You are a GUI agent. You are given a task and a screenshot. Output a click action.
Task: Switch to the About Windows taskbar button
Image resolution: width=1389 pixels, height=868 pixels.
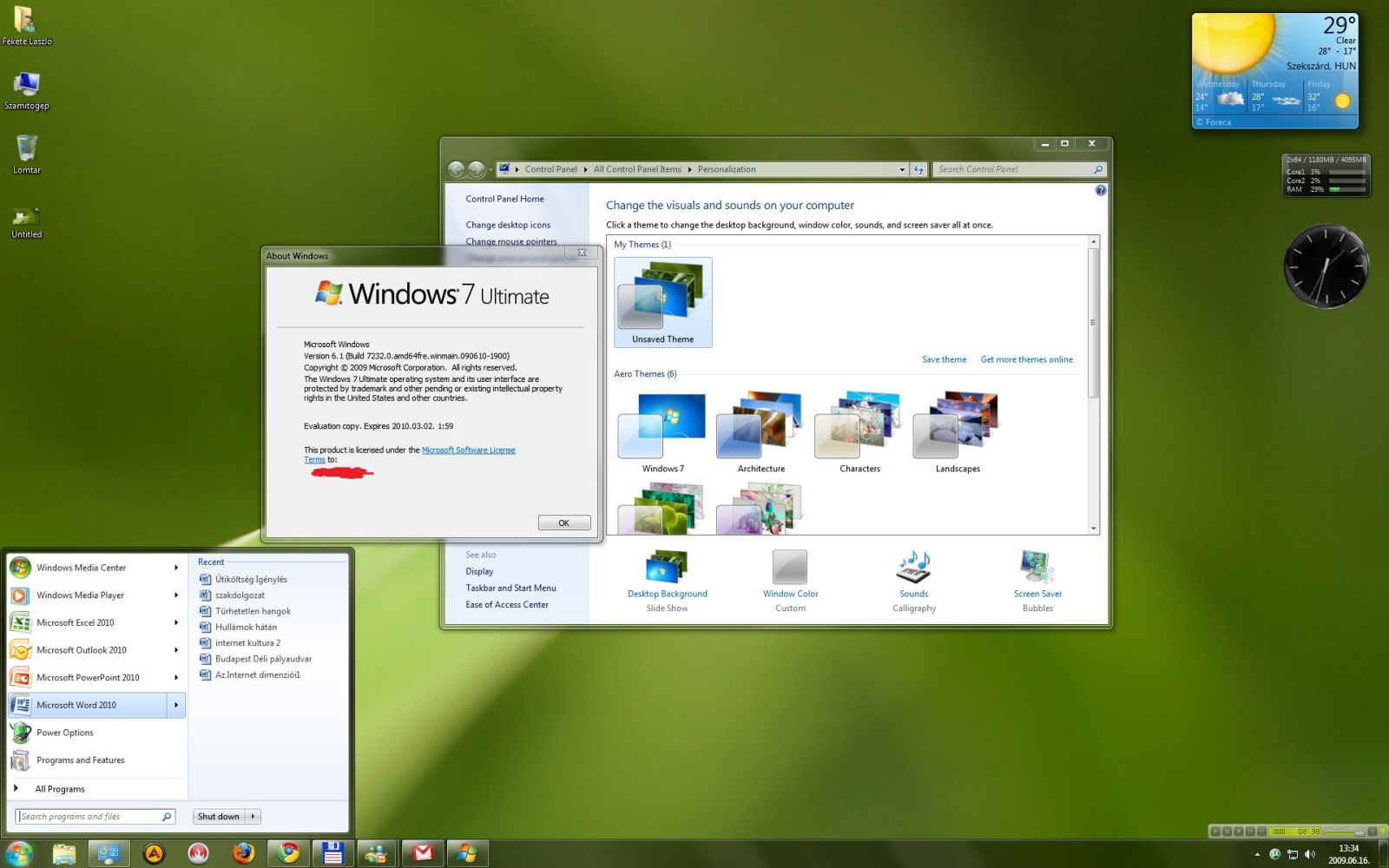(x=468, y=854)
